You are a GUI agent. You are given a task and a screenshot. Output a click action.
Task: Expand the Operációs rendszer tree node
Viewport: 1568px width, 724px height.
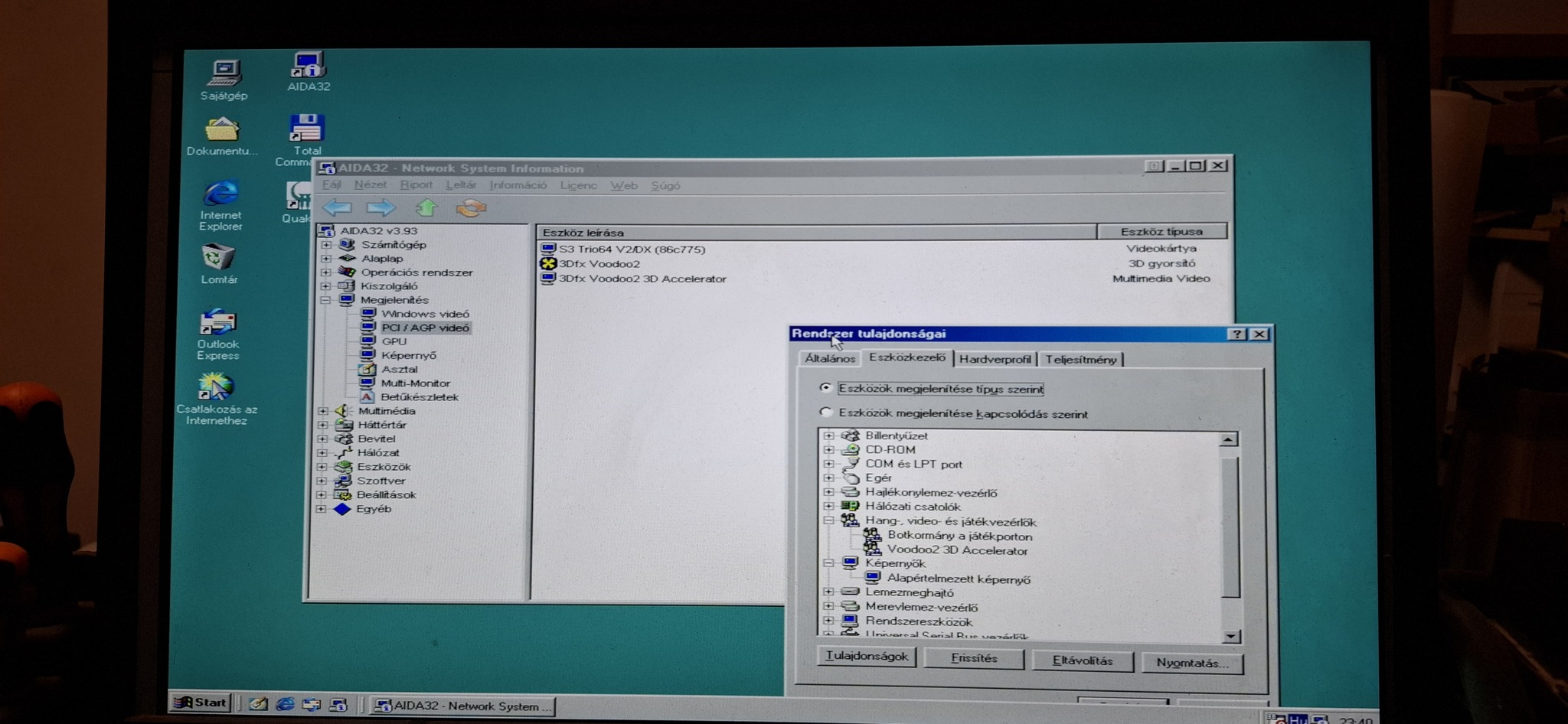[x=326, y=272]
